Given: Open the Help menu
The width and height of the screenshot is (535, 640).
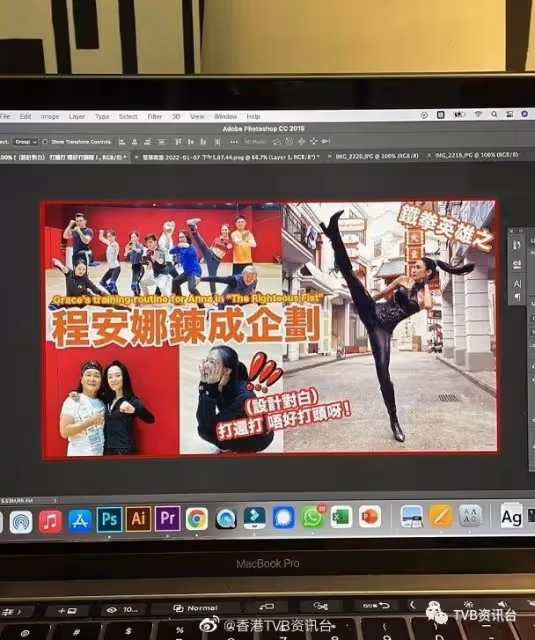Looking at the screenshot, I should point(253,117).
